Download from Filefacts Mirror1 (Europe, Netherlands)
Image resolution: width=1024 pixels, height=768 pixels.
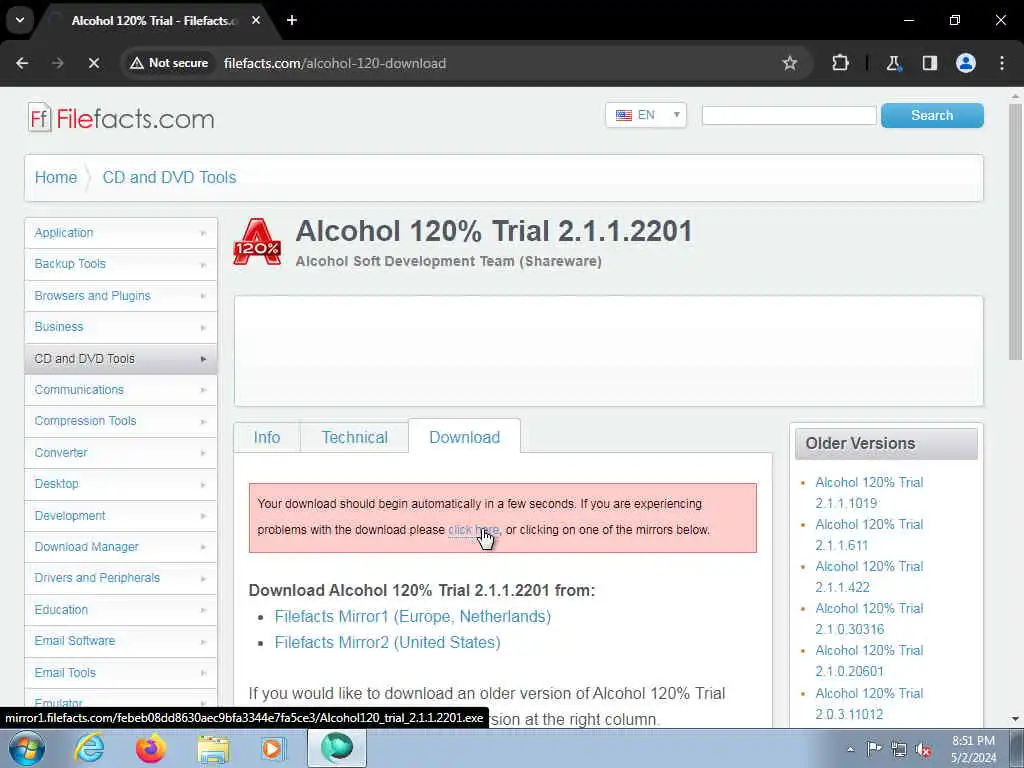click(x=413, y=616)
